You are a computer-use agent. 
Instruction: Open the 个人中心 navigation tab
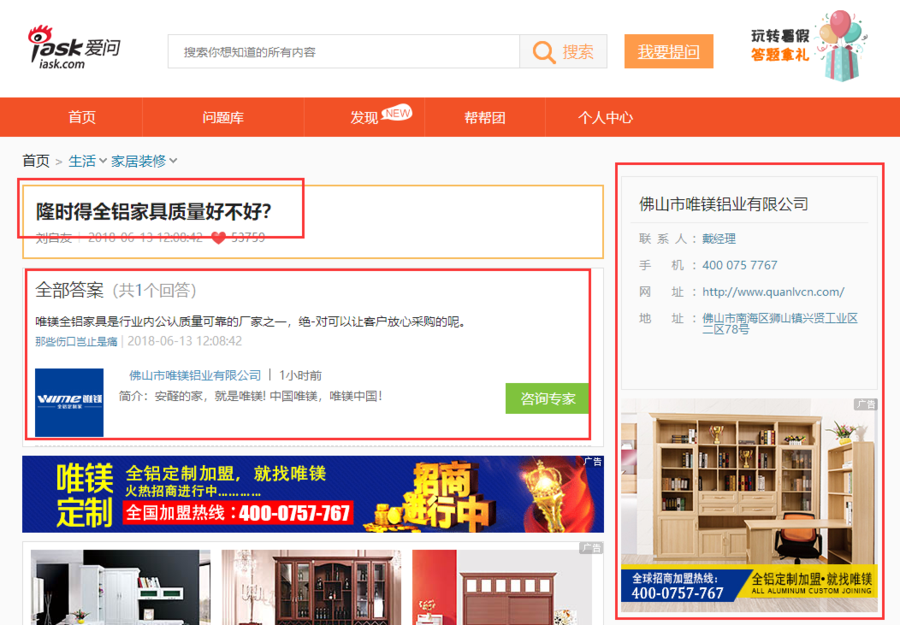[605, 118]
